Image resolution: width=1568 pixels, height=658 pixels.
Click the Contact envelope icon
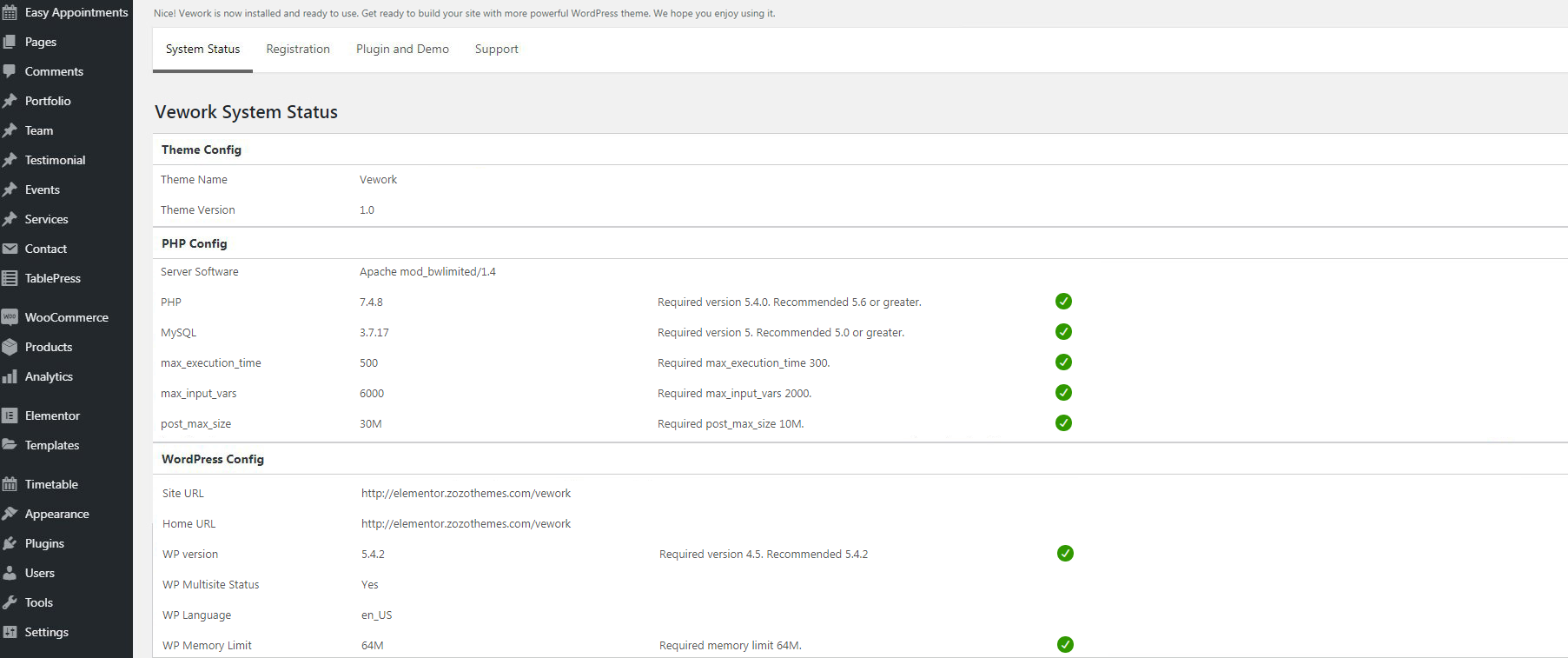coord(10,249)
